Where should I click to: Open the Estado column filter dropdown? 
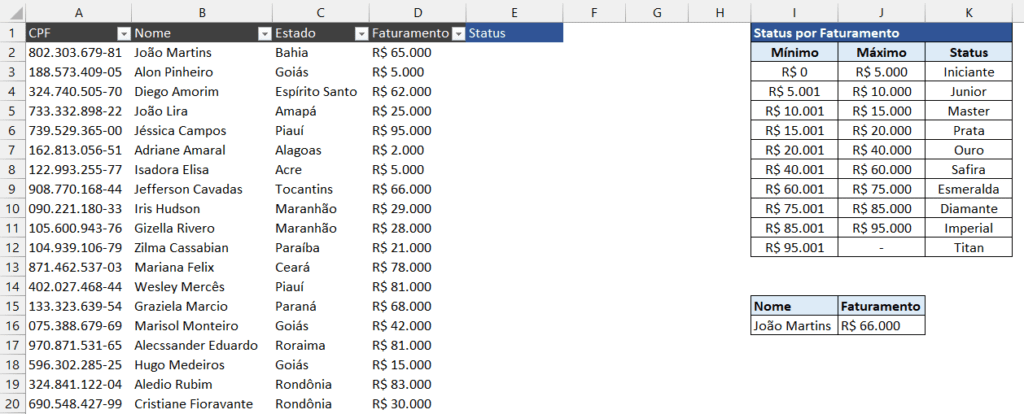tap(361, 34)
